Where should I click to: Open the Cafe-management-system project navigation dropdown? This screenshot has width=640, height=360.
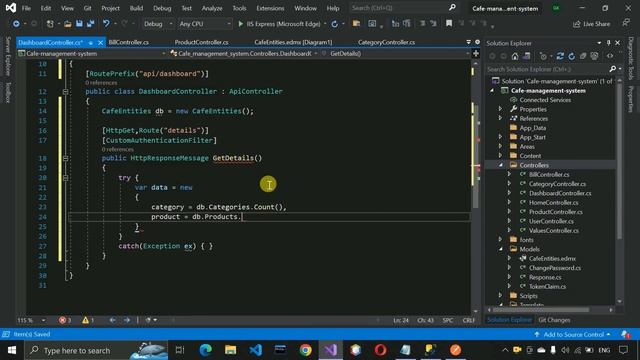[x=91, y=53]
